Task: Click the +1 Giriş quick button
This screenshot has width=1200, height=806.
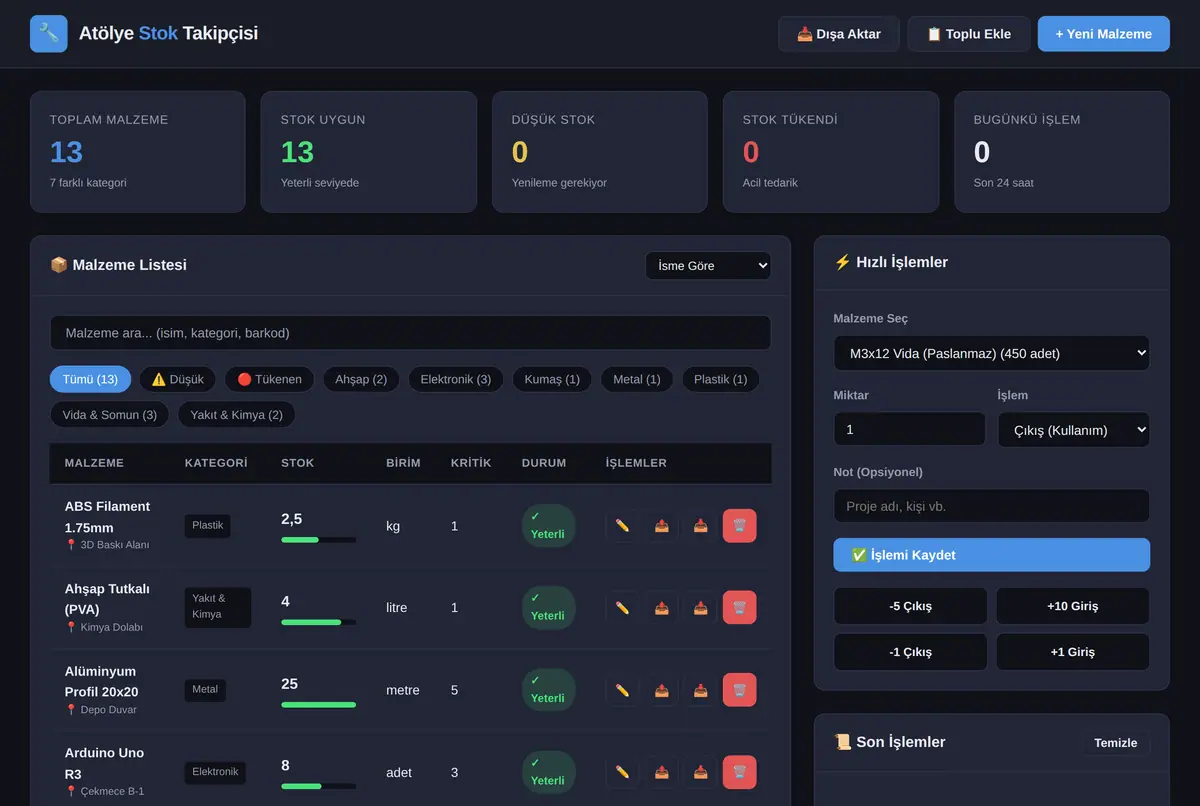Action: tap(1073, 652)
